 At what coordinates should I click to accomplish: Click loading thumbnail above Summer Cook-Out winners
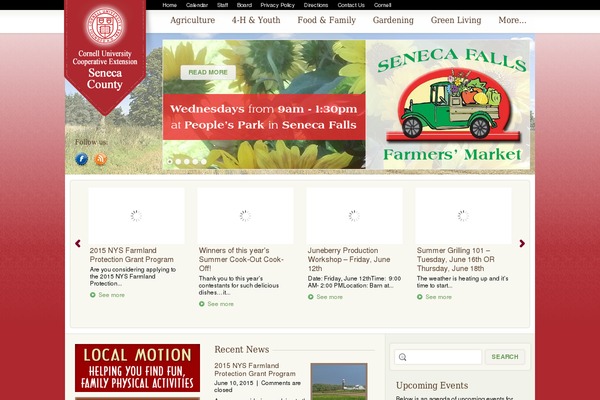point(245,216)
